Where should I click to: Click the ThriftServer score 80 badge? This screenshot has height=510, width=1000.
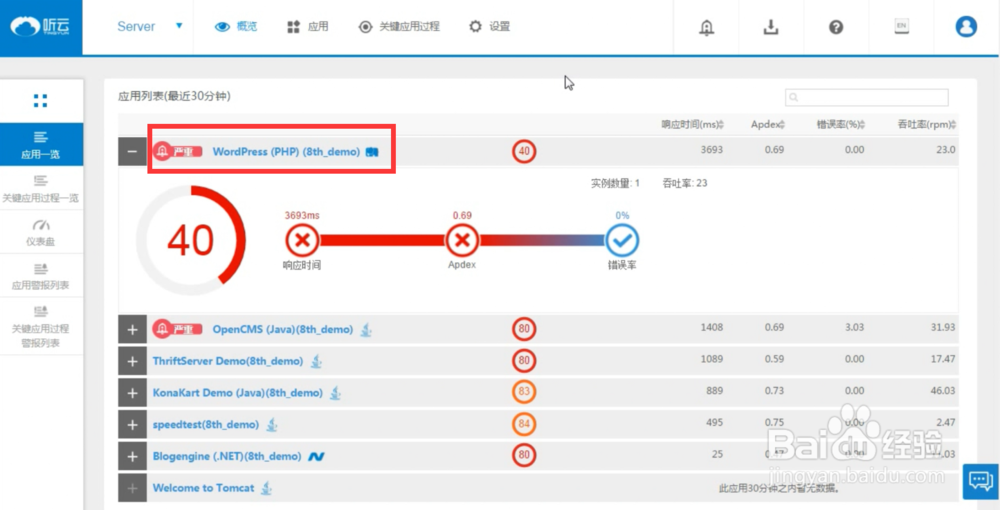pos(524,361)
